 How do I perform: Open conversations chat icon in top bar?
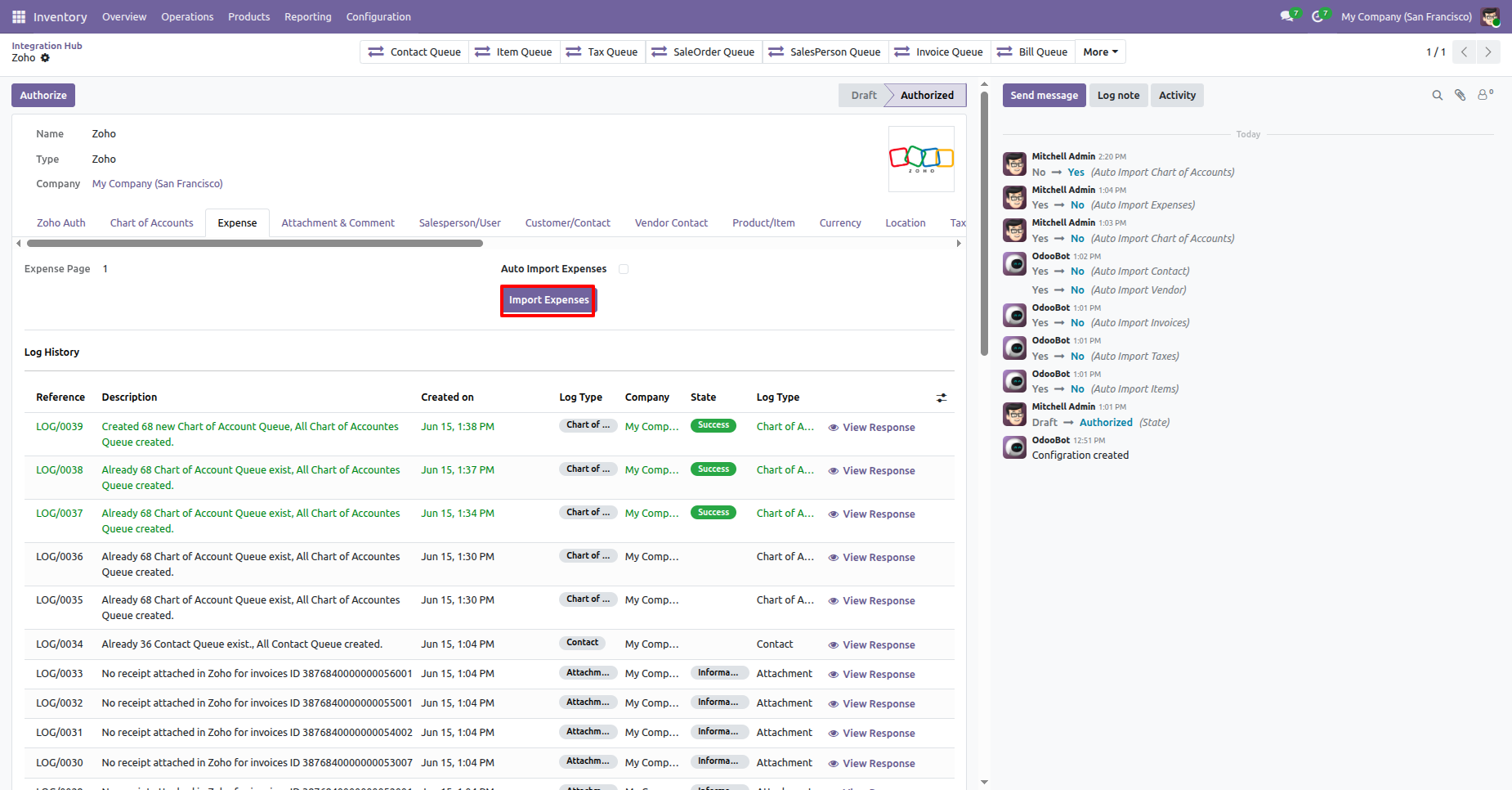1289,16
